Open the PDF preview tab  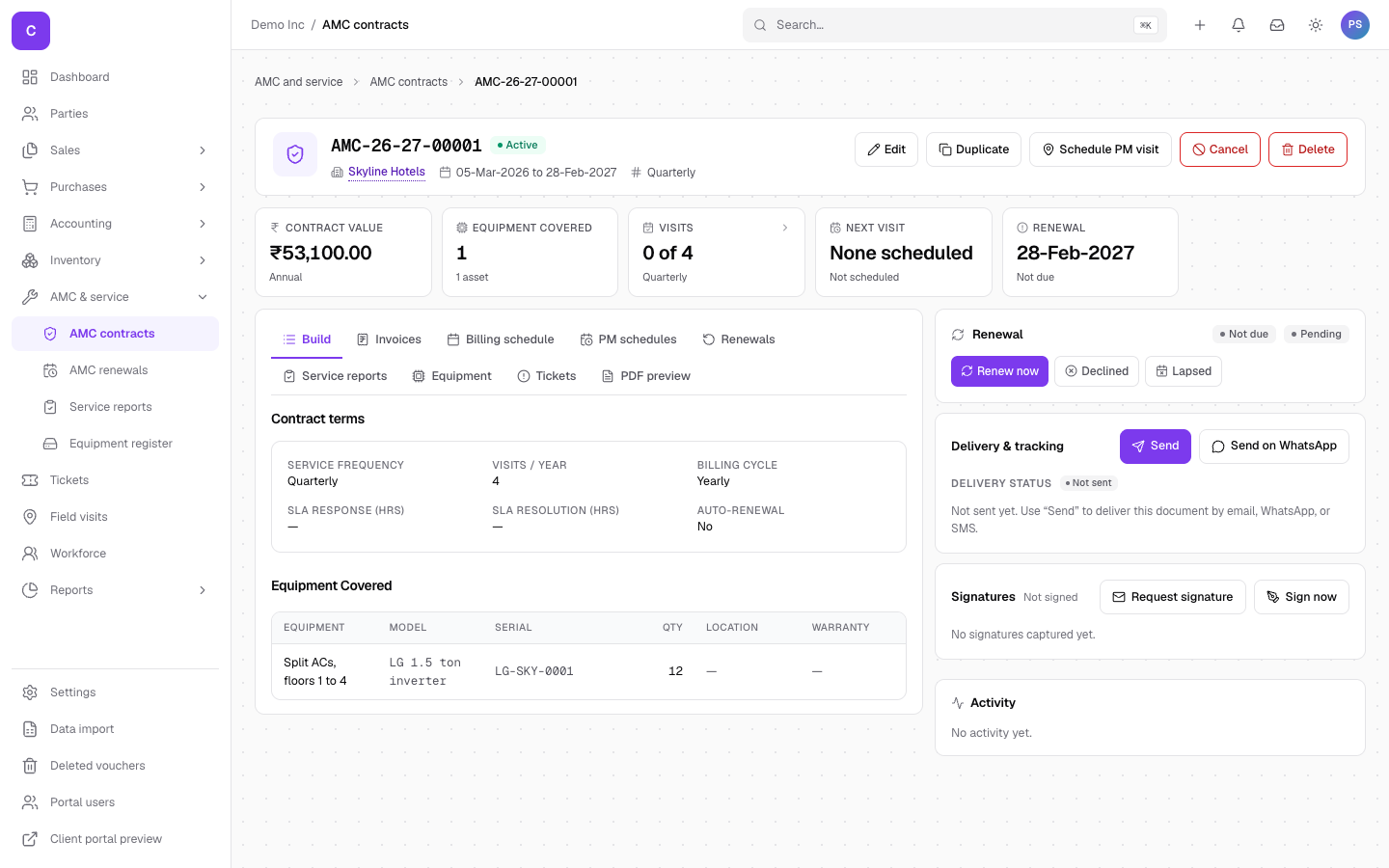(646, 376)
